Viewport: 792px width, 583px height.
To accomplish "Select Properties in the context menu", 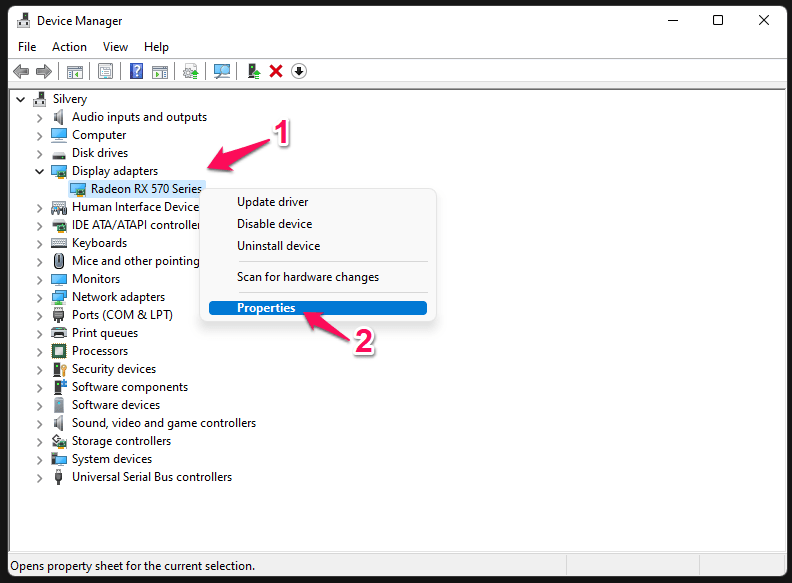I will [318, 308].
